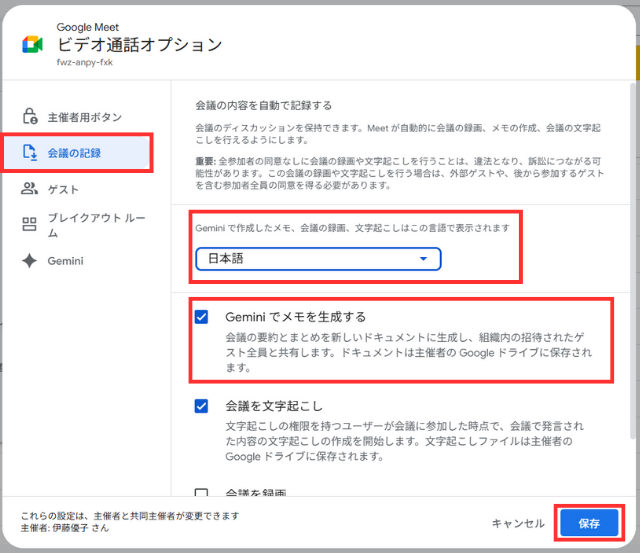Click the Google Meet camera logo
This screenshot has width=640, height=553.
pyautogui.click(x=32, y=44)
